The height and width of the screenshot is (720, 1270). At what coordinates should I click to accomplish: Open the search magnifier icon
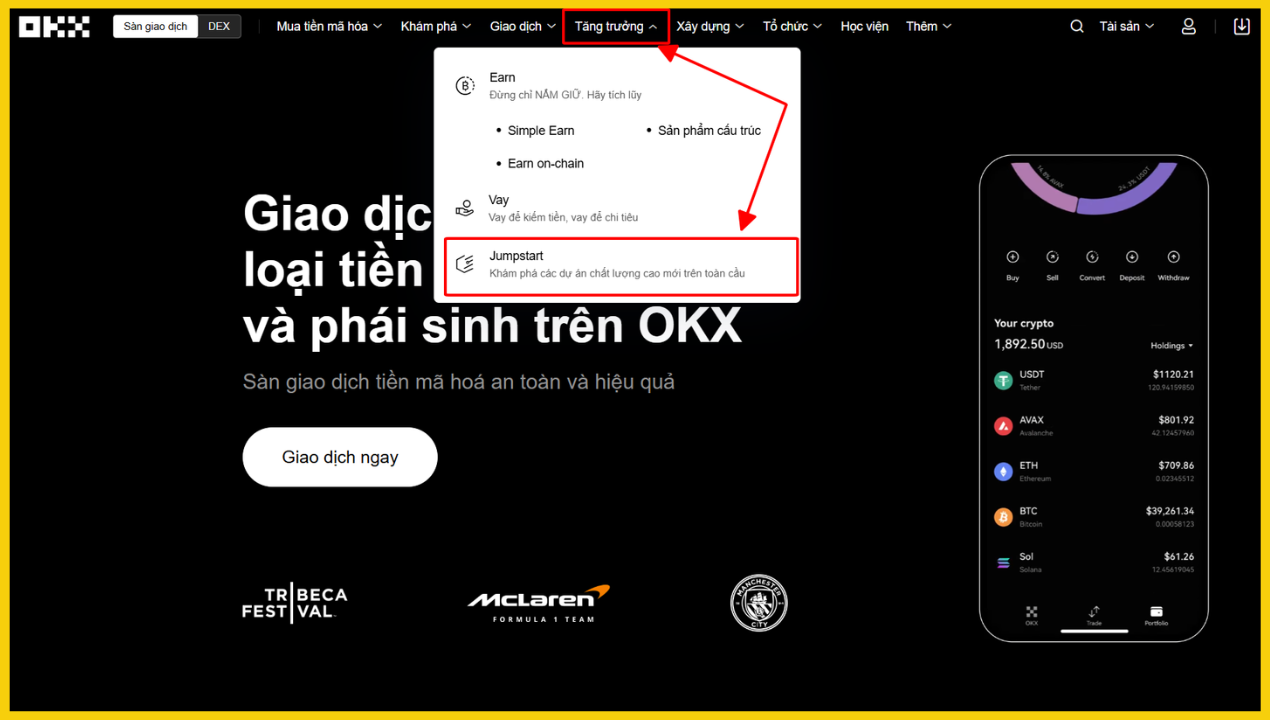(1077, 27)
